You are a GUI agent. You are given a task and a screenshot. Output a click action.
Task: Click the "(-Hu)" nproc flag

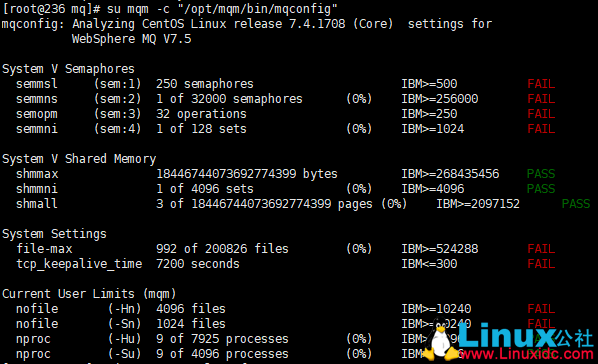coord(124,339)
